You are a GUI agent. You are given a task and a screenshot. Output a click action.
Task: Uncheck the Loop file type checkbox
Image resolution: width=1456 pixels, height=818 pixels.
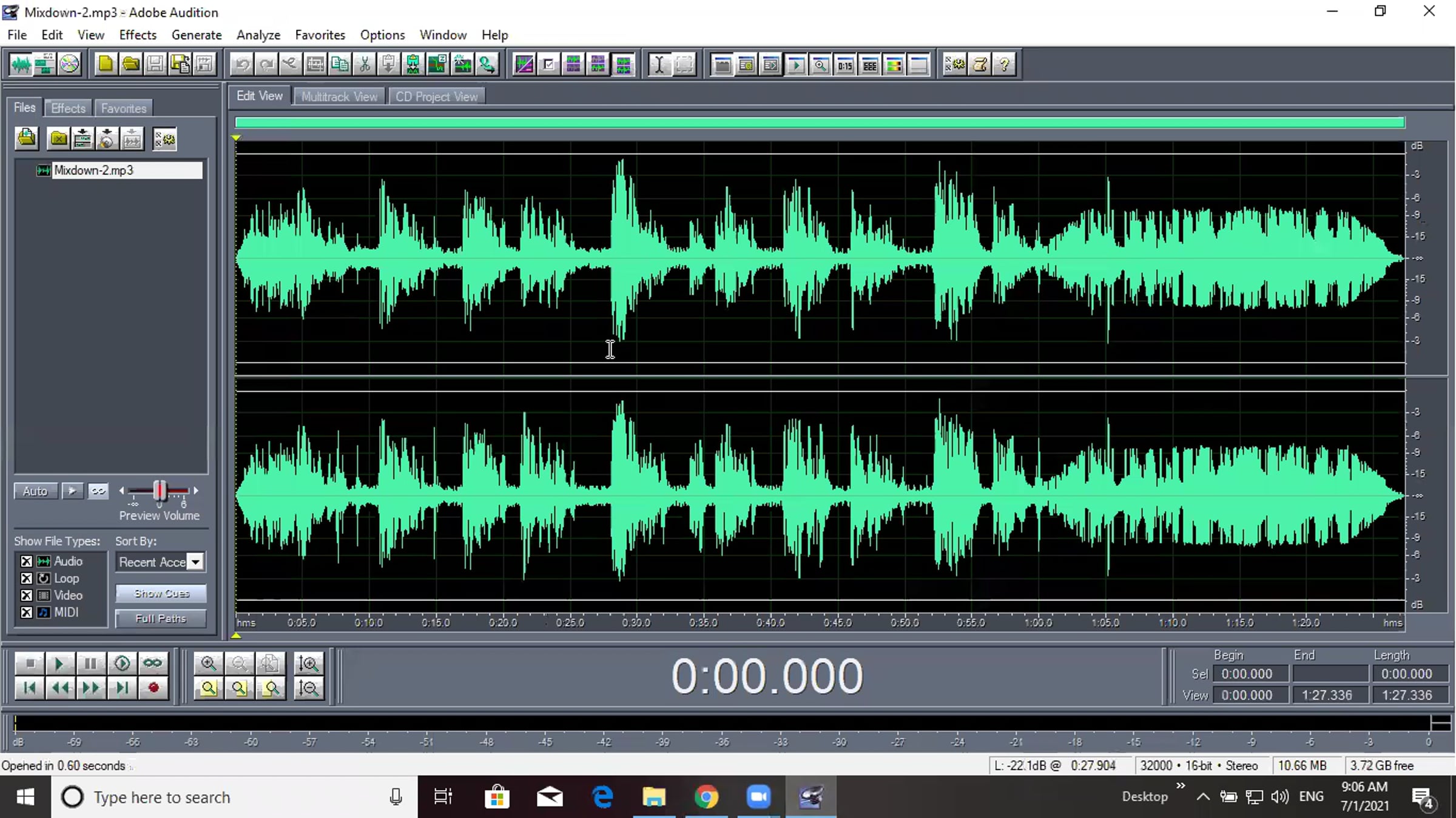point(27,578)
